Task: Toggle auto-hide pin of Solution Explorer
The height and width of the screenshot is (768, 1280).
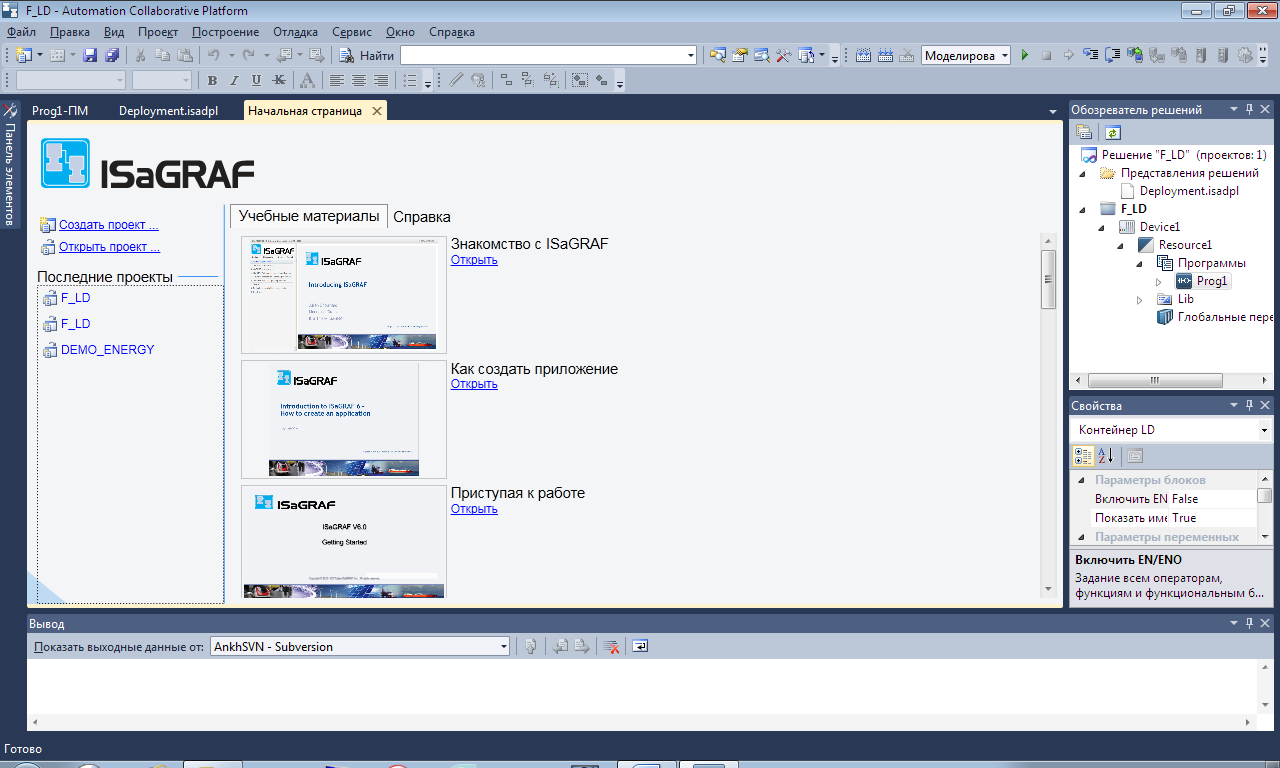Action: (x=1249, y=109)
